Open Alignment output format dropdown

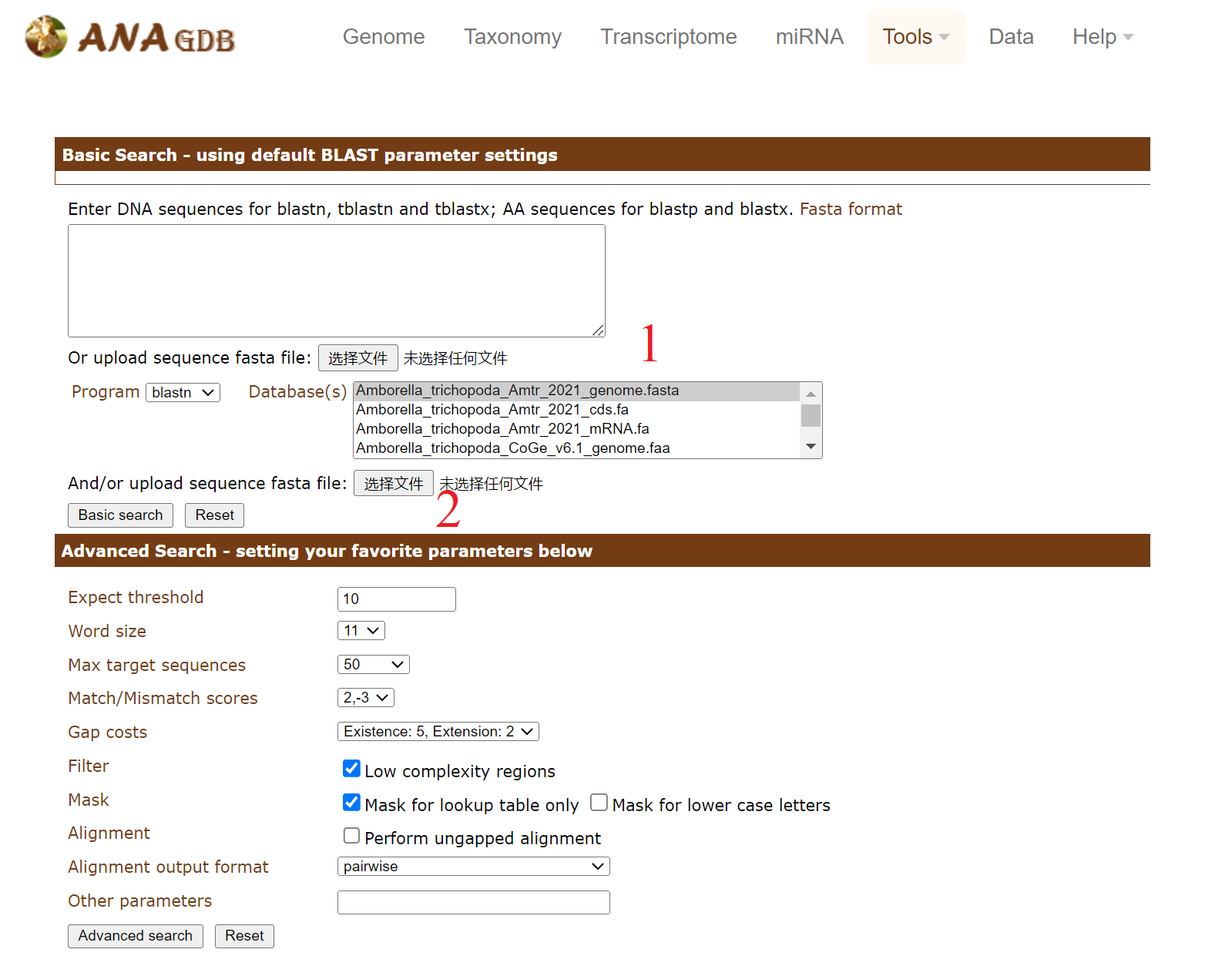(473, 867)
